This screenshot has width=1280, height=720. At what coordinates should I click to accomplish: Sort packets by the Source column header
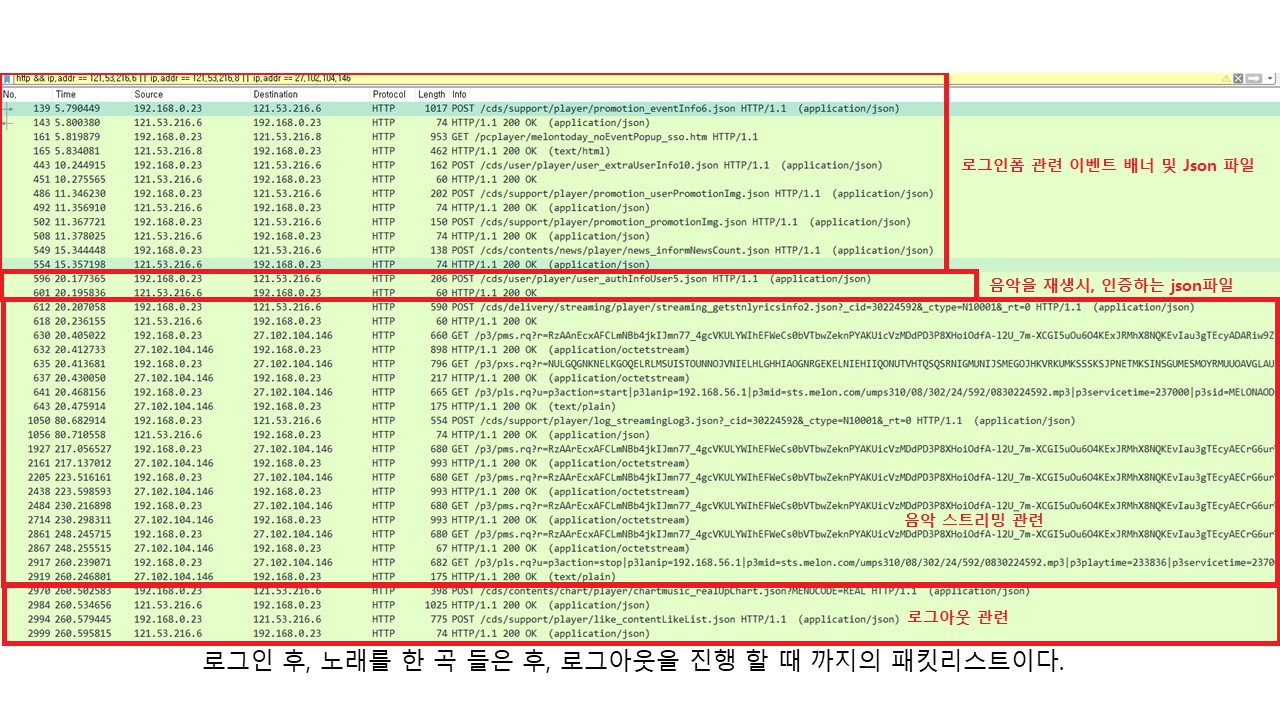[x=191, y=94]
